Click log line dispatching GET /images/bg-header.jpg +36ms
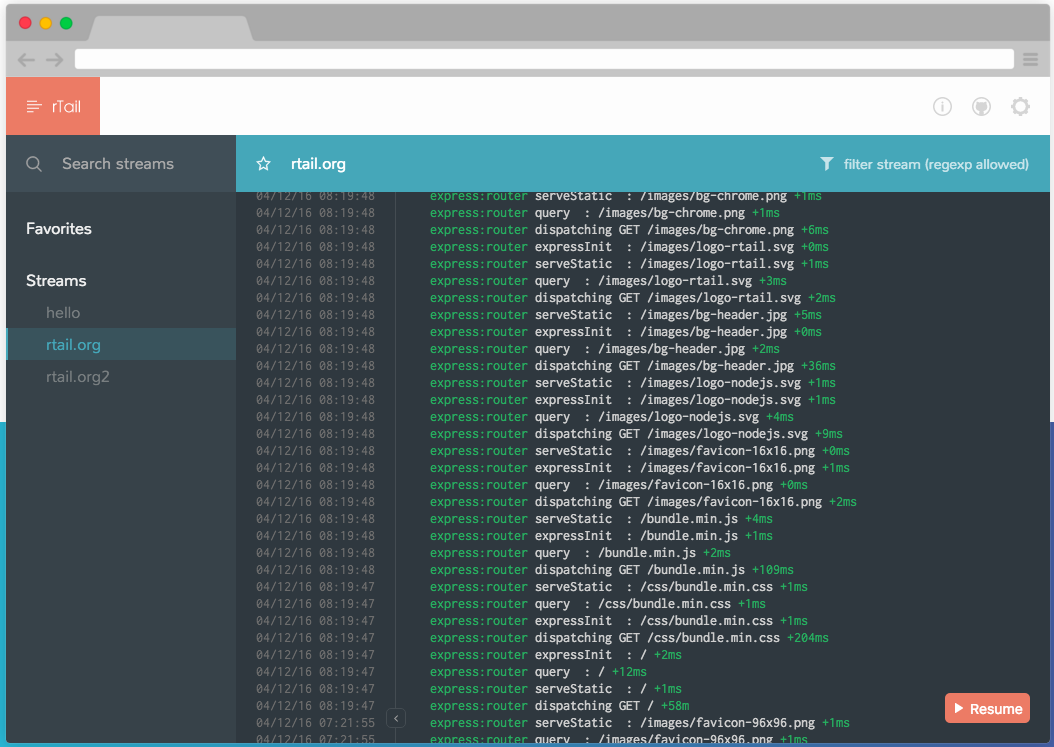Screen dimensions: 1054x747 tap(633, 366)
